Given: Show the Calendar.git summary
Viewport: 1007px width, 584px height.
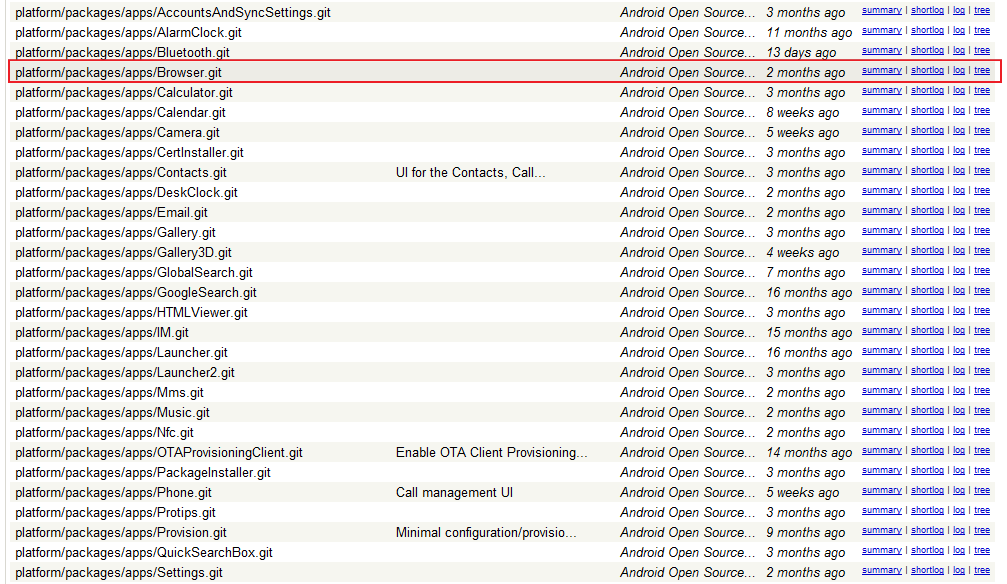Looking at the screenshot, I should coord(882,110).
